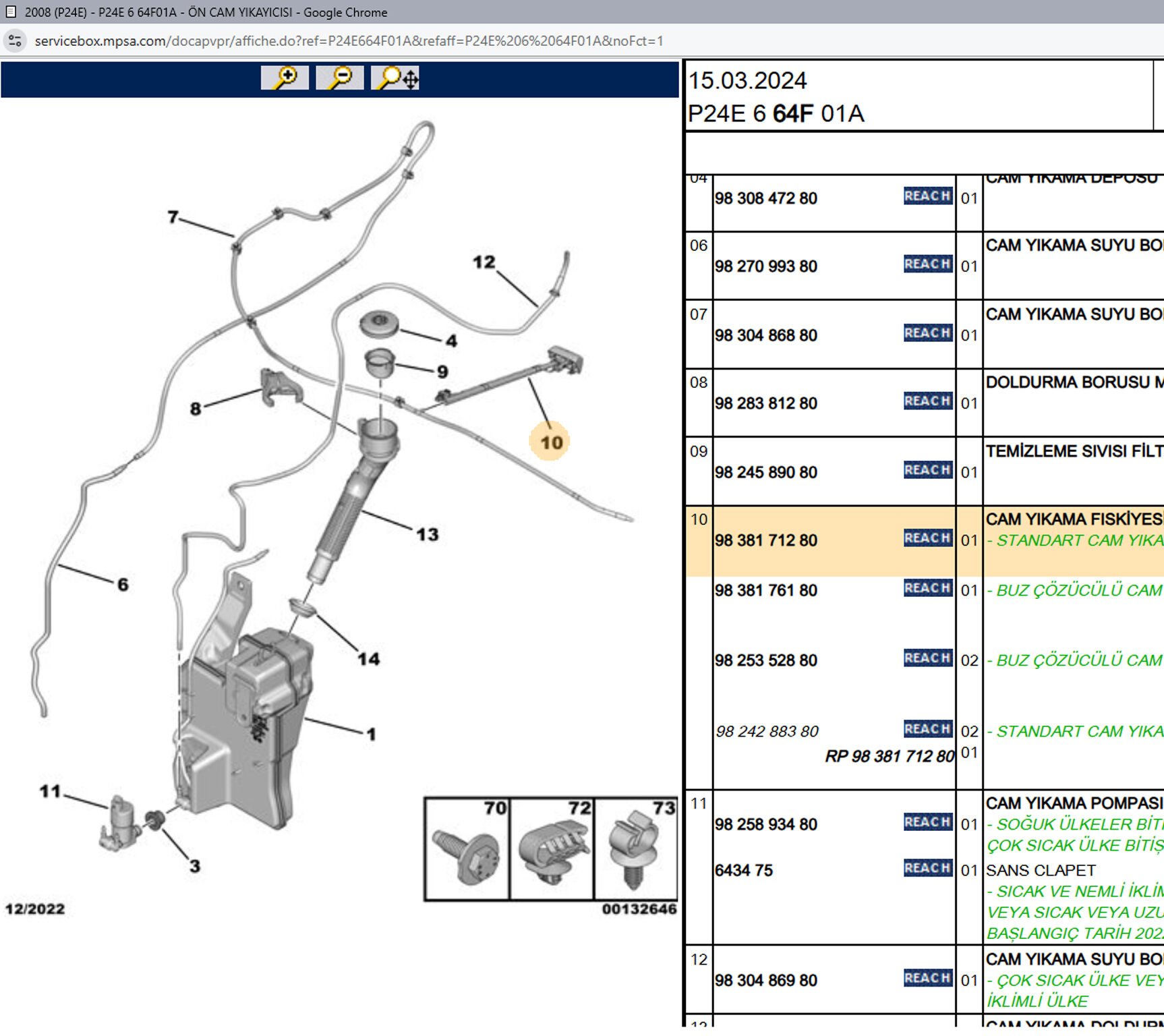Click part number 98 381 761 80

point(765,591)
